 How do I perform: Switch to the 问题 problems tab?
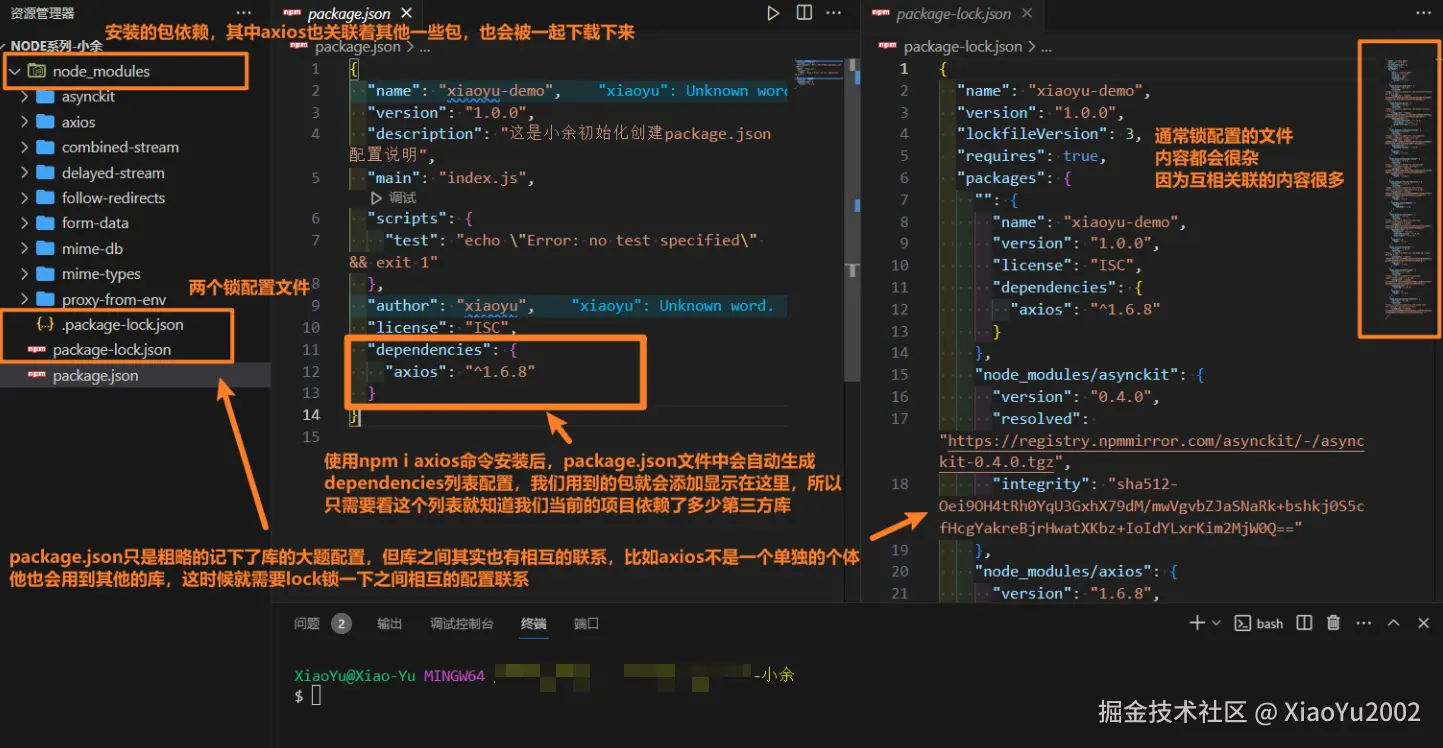(307, 623)
